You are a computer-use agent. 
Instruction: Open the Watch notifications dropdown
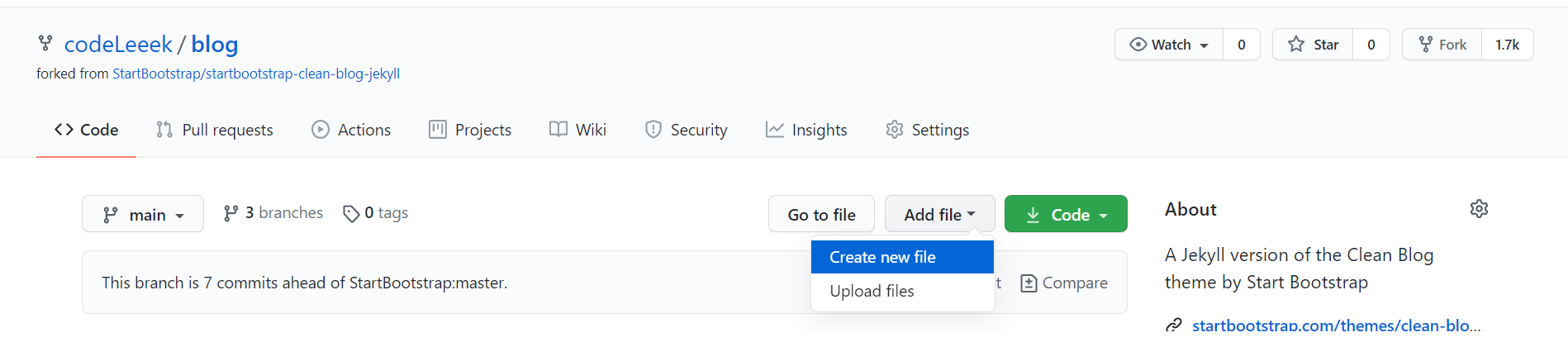[1169, 45]
